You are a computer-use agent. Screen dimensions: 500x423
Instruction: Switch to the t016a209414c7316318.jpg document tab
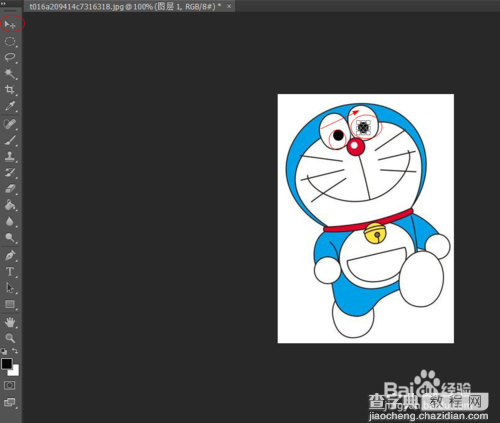click(125, 6)
